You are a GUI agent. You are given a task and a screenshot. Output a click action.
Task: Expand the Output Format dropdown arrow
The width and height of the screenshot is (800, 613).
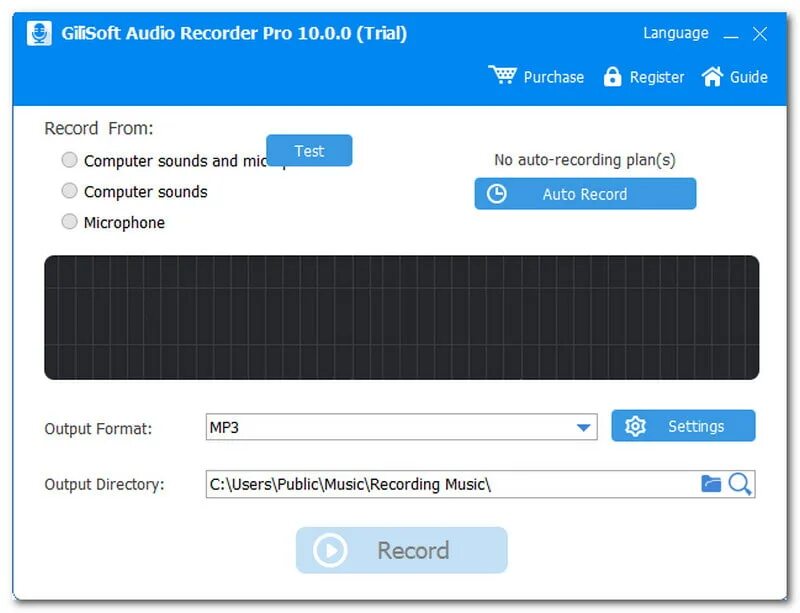[x=583, y=427]
